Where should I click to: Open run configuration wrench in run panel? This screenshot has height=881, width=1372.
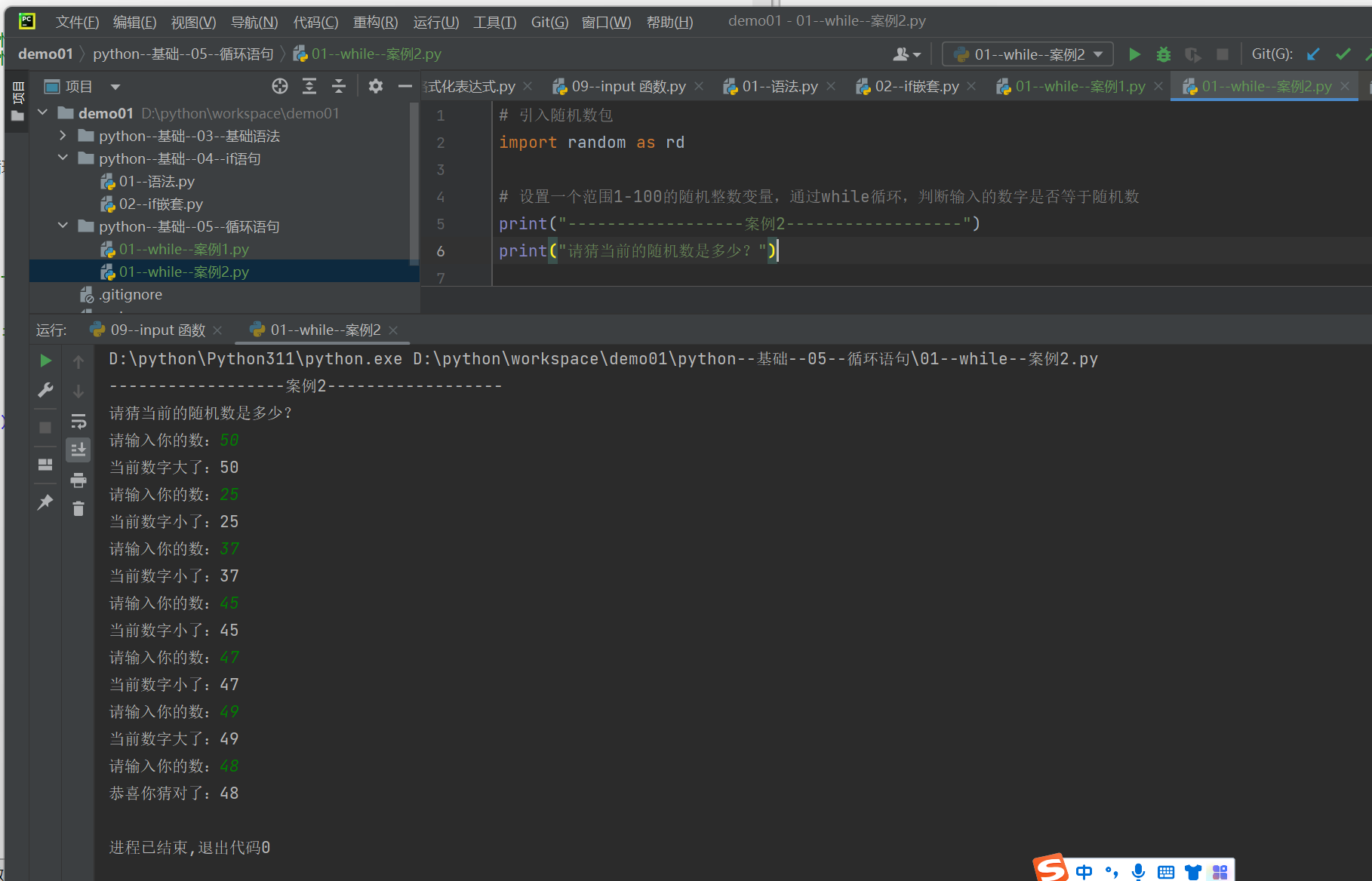click(x=45, y=391)
